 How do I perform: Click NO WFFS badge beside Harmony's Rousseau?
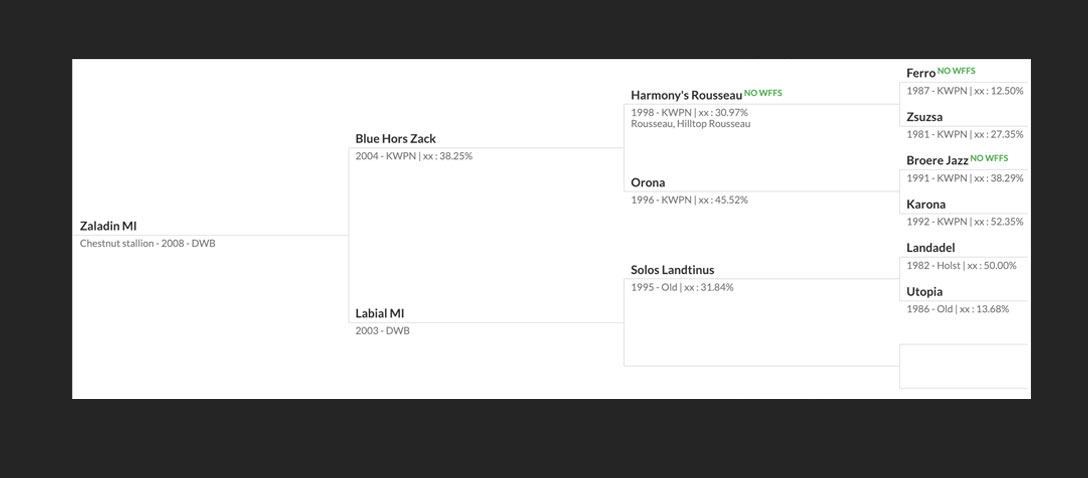(x=763, y=92)
